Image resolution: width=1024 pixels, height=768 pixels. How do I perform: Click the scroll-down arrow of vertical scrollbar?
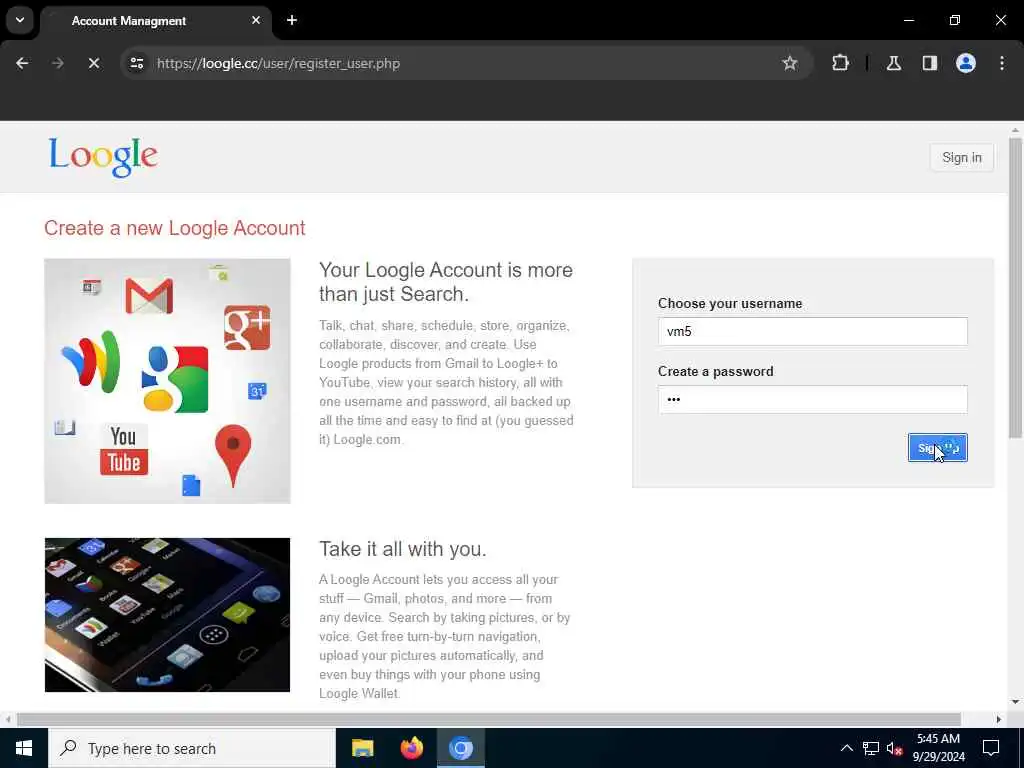pos(1015,702)
